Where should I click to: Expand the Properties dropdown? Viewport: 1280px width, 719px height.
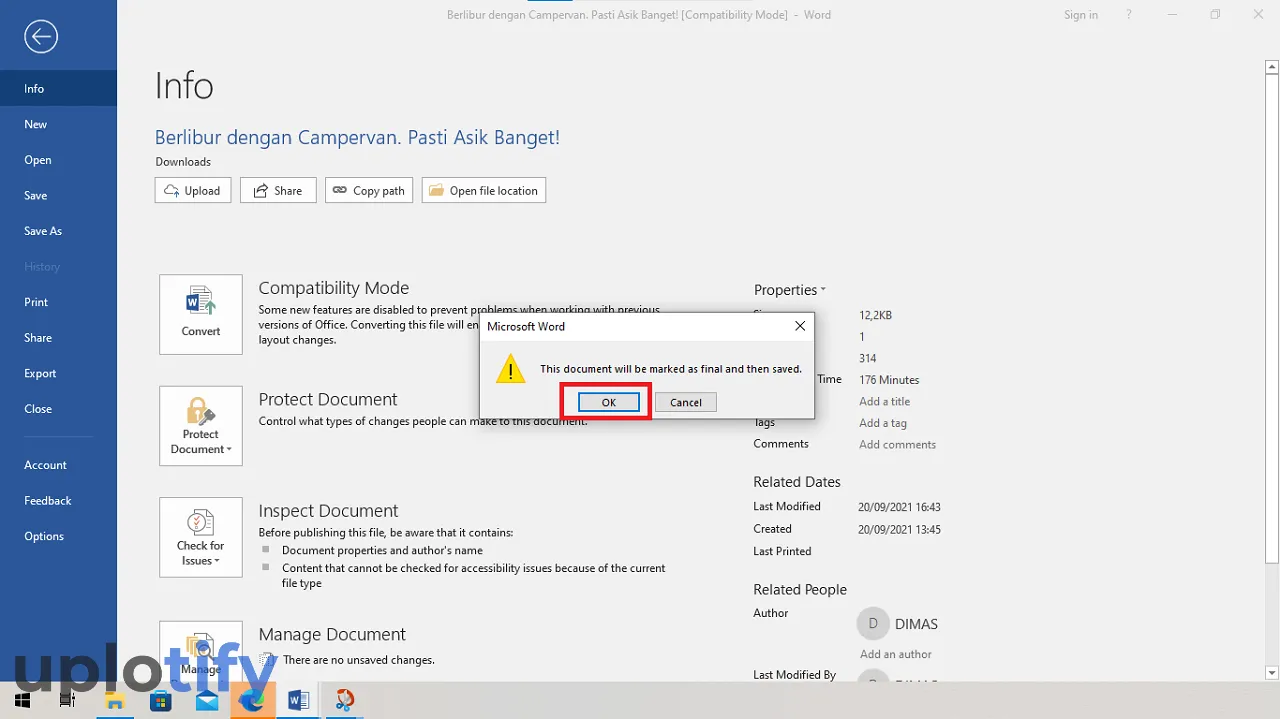click(790, 290)
